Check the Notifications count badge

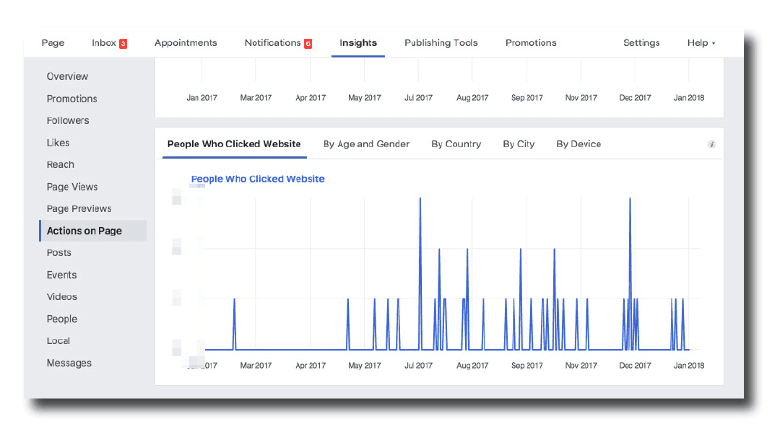click(x=308, y=44)
